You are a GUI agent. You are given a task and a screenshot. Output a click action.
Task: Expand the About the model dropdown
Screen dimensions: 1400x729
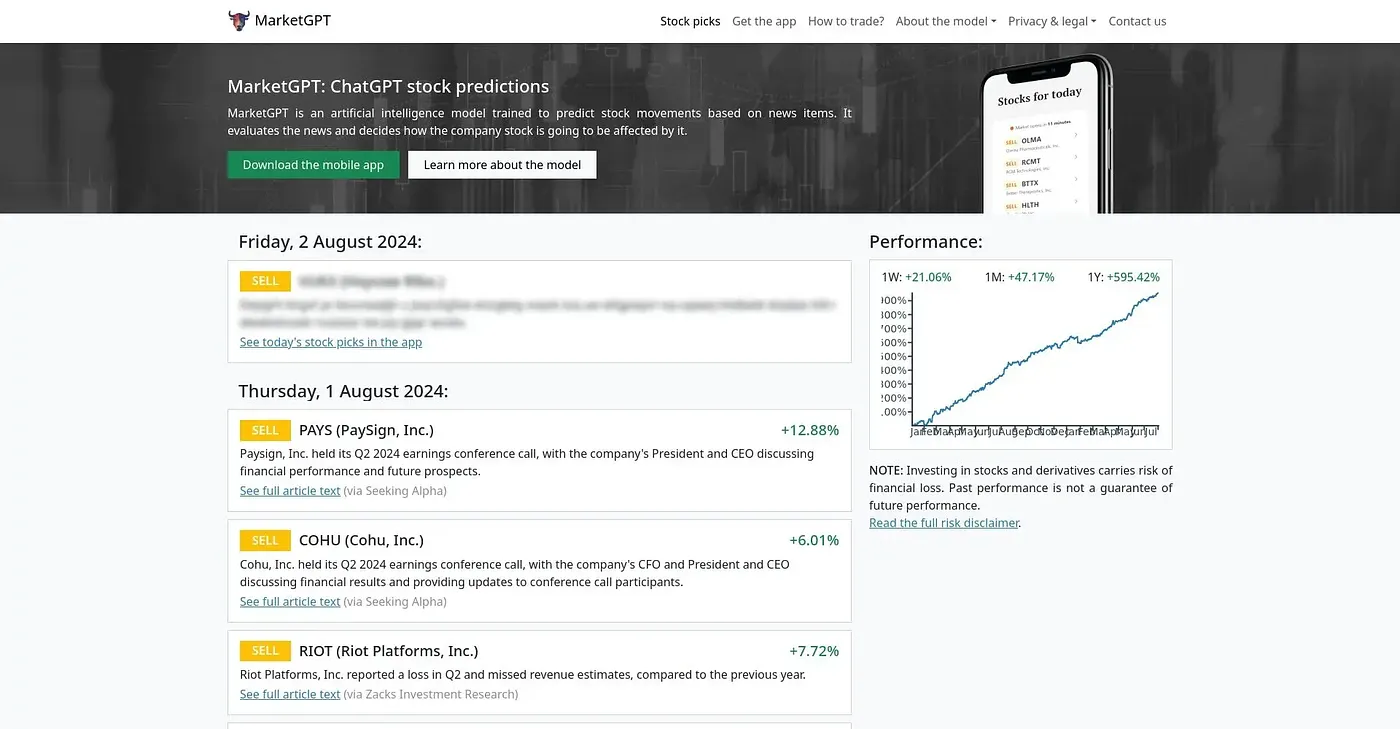946,21
